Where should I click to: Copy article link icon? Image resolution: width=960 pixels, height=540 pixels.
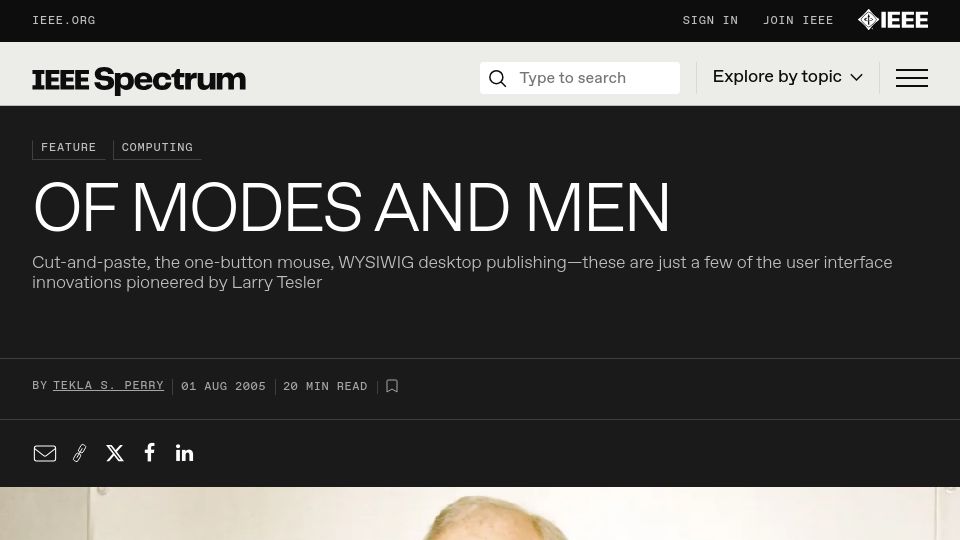tap(80, 453)
